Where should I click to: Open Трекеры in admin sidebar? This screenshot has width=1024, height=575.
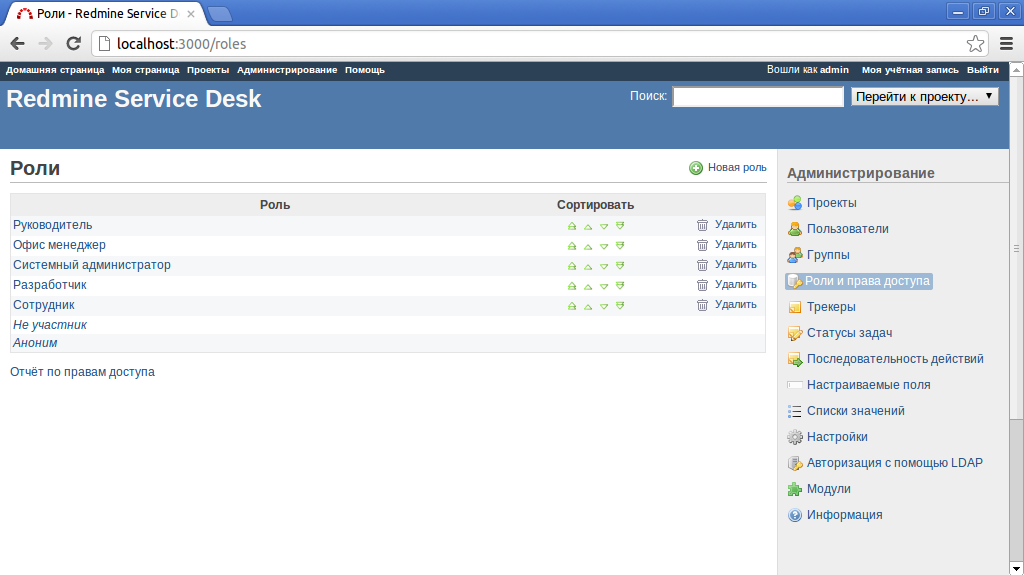click(x=831, y=306)
